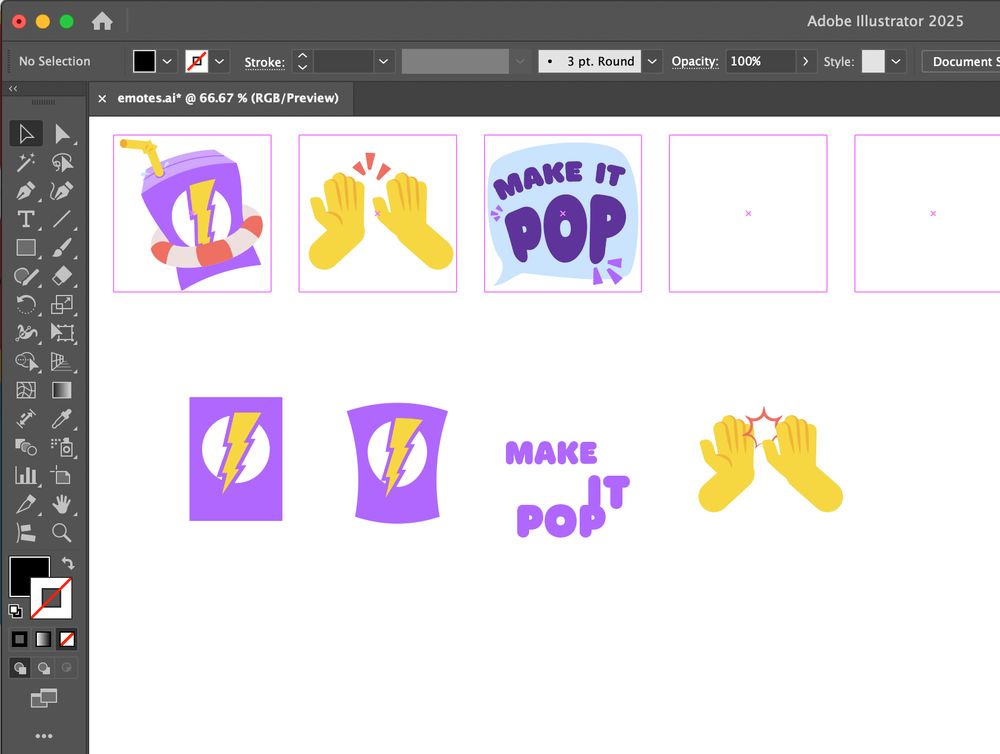This screenshot has height=754, width=1000.
Task: Open graphic Style dropdown arrow
Action: tap(895, 62)
